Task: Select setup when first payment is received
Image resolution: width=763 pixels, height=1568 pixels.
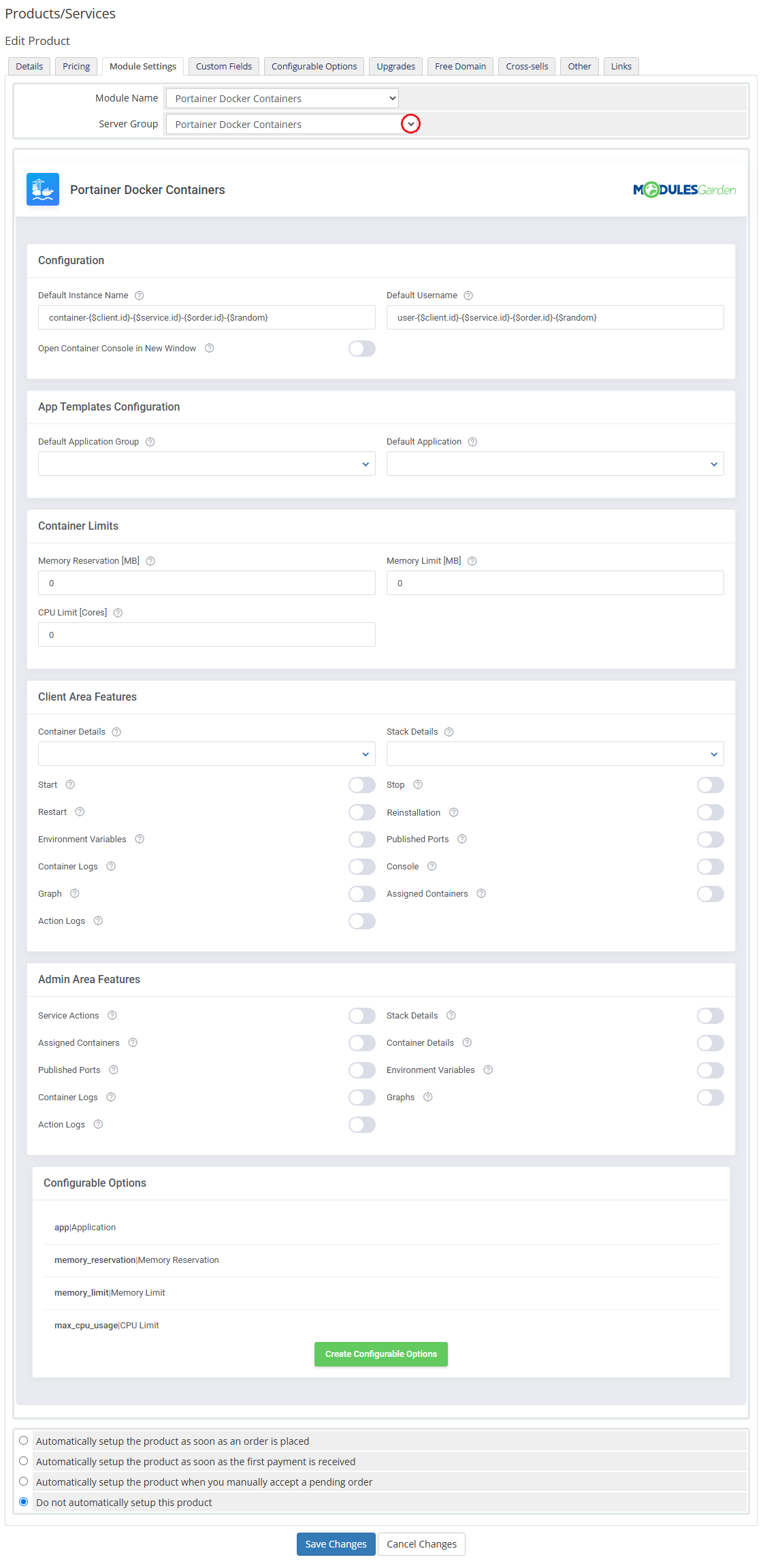Action: pos(24,1460)
